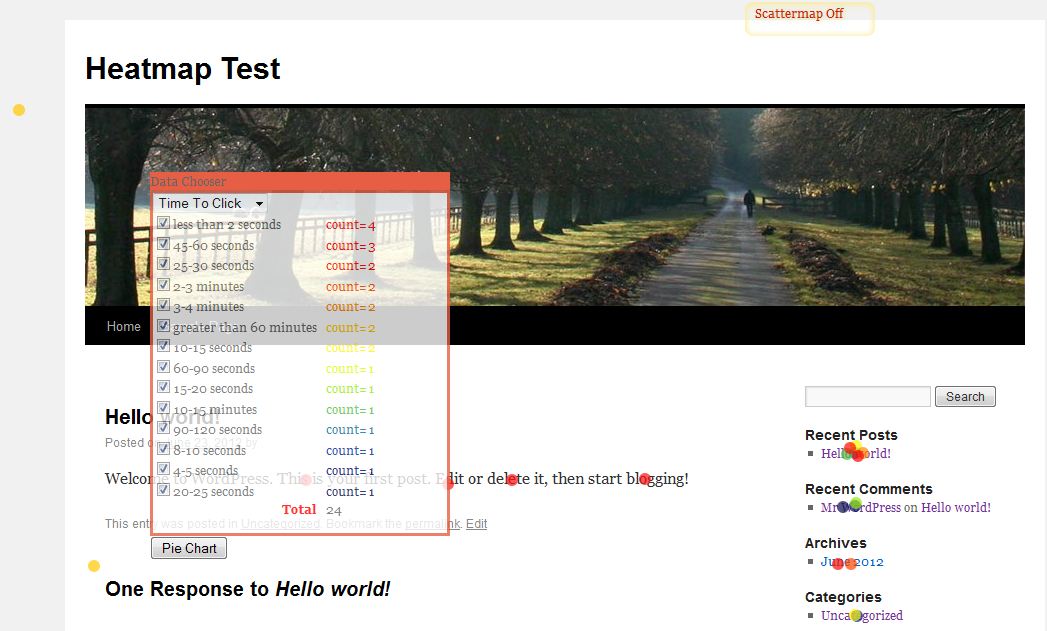Click 'One Response to Hello world!' heading
Screen dimensions: 1047x631
pyautogui.click(x=248, y=589)
